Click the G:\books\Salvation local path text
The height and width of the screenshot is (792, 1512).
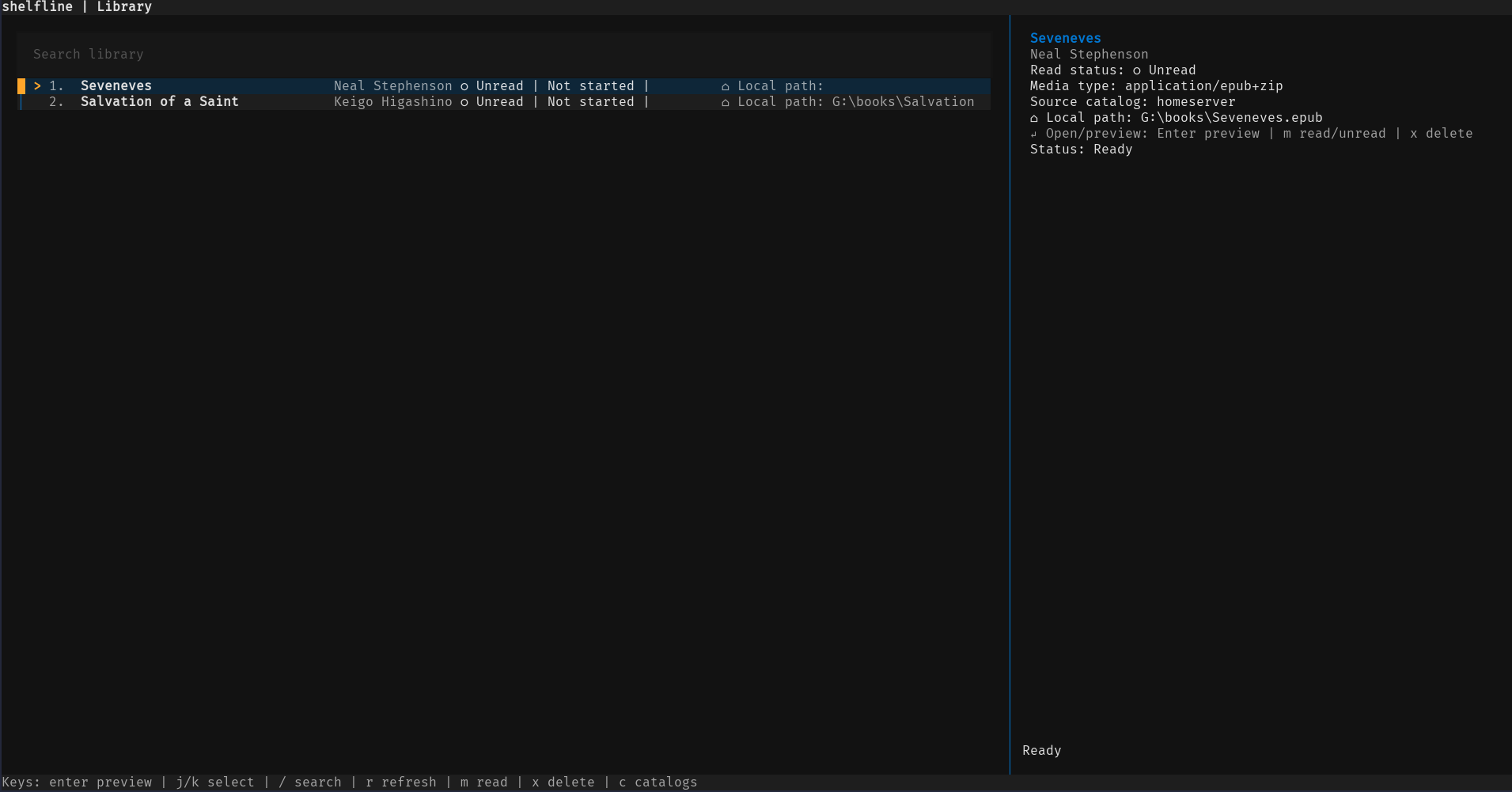(904, 101)
